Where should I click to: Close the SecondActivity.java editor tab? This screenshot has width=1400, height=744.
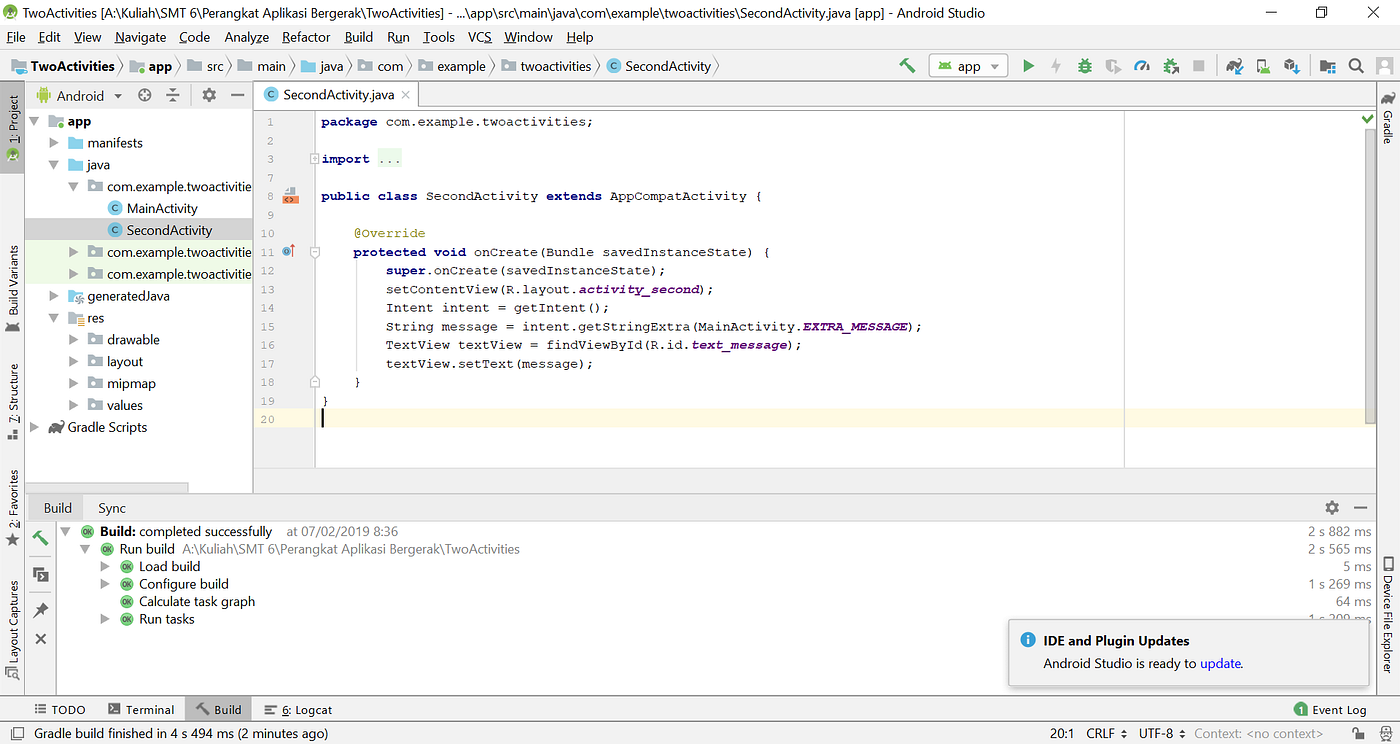coord(405,95)
